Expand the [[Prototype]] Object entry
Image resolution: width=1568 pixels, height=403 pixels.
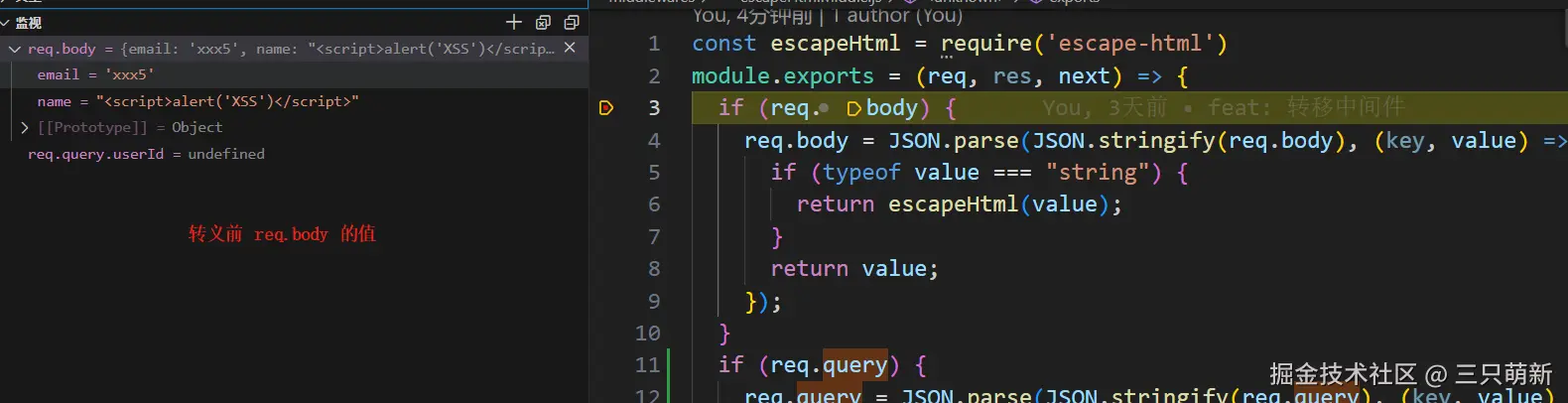pos(25,127)
